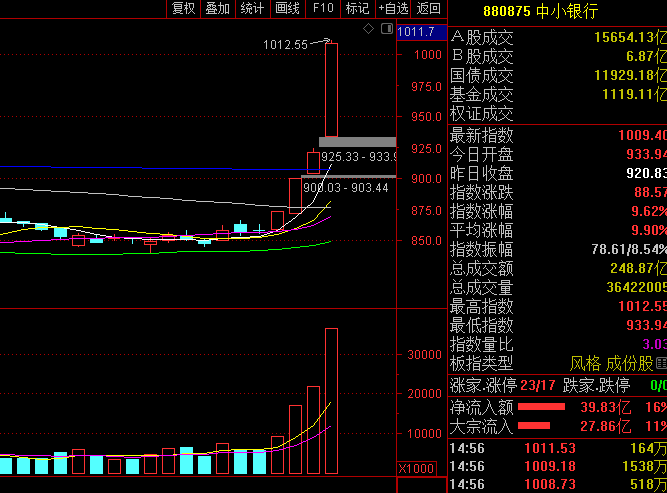Click the 返回 back button
This screenshot has width=667, height=493.
[429, 9]
